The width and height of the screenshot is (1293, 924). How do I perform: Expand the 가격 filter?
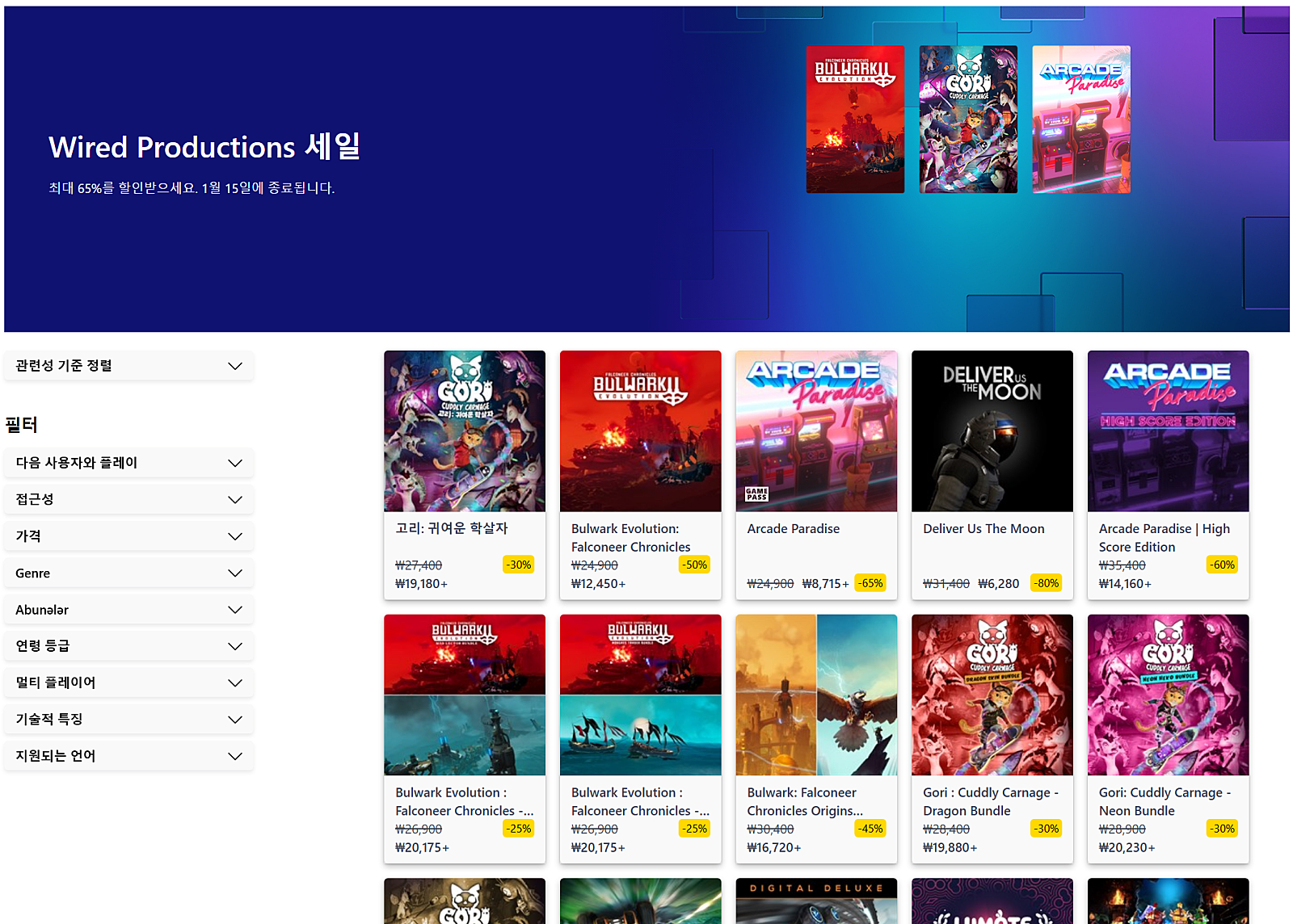tap(128, 536)
